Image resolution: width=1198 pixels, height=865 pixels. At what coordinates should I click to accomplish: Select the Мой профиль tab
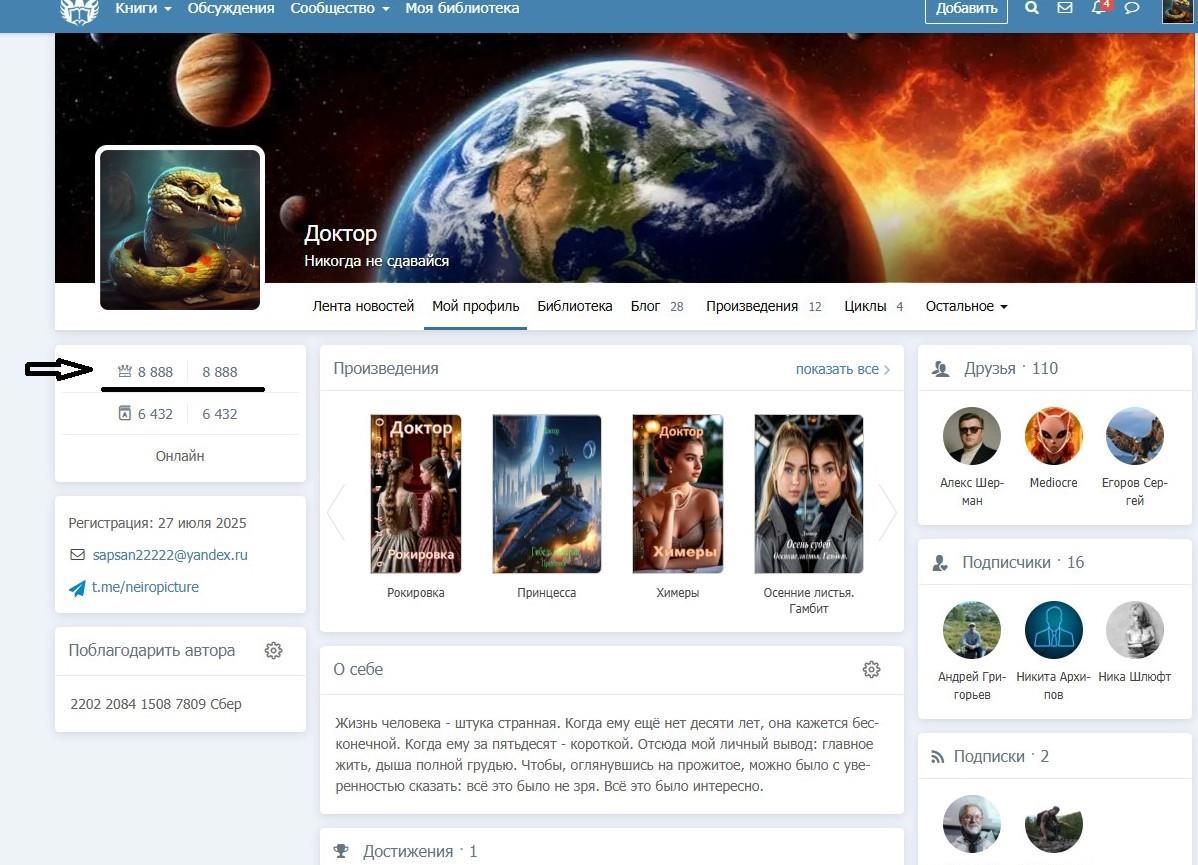[475, 306]
